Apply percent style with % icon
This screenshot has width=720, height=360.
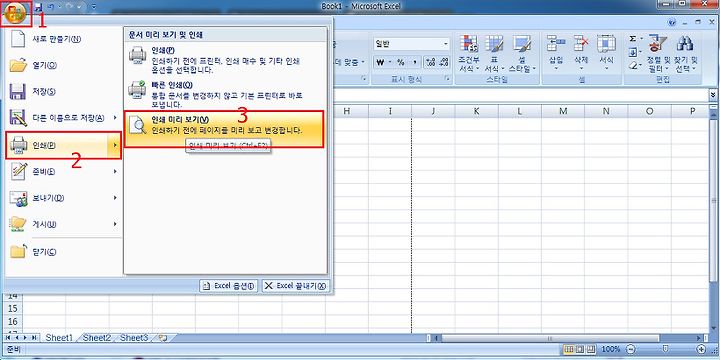401,62
